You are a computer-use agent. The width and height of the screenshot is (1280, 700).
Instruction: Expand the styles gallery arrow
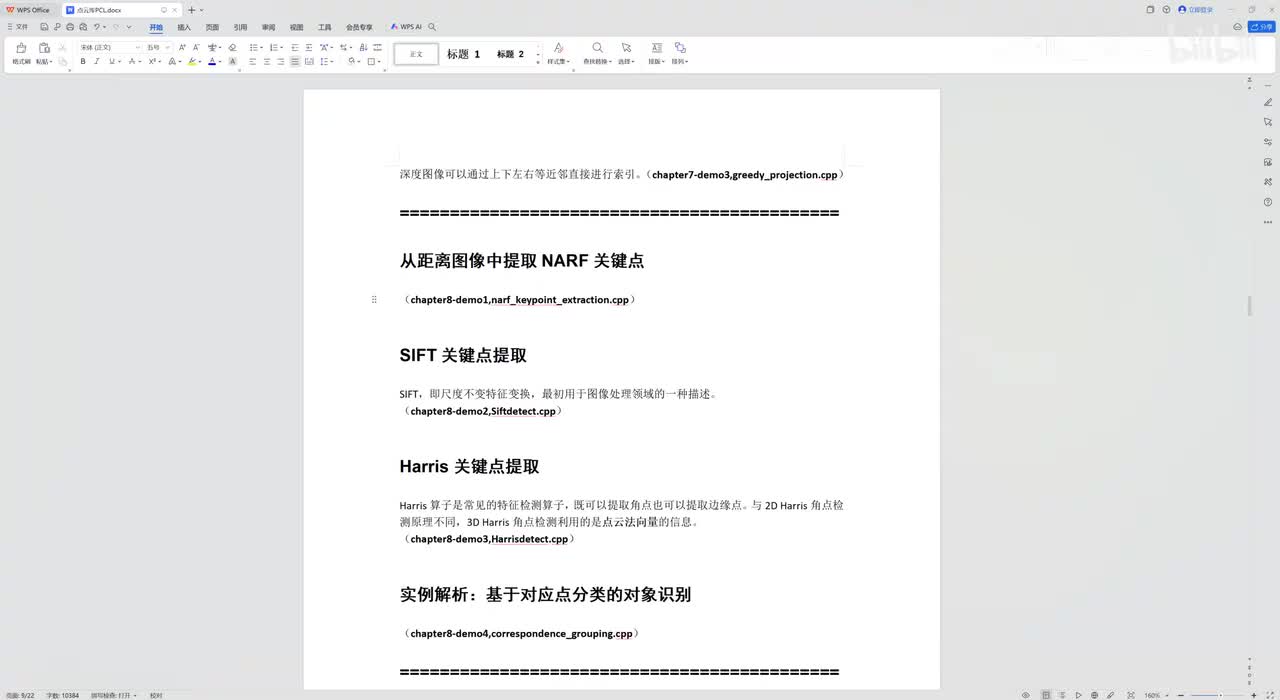(x=538, y=61)
